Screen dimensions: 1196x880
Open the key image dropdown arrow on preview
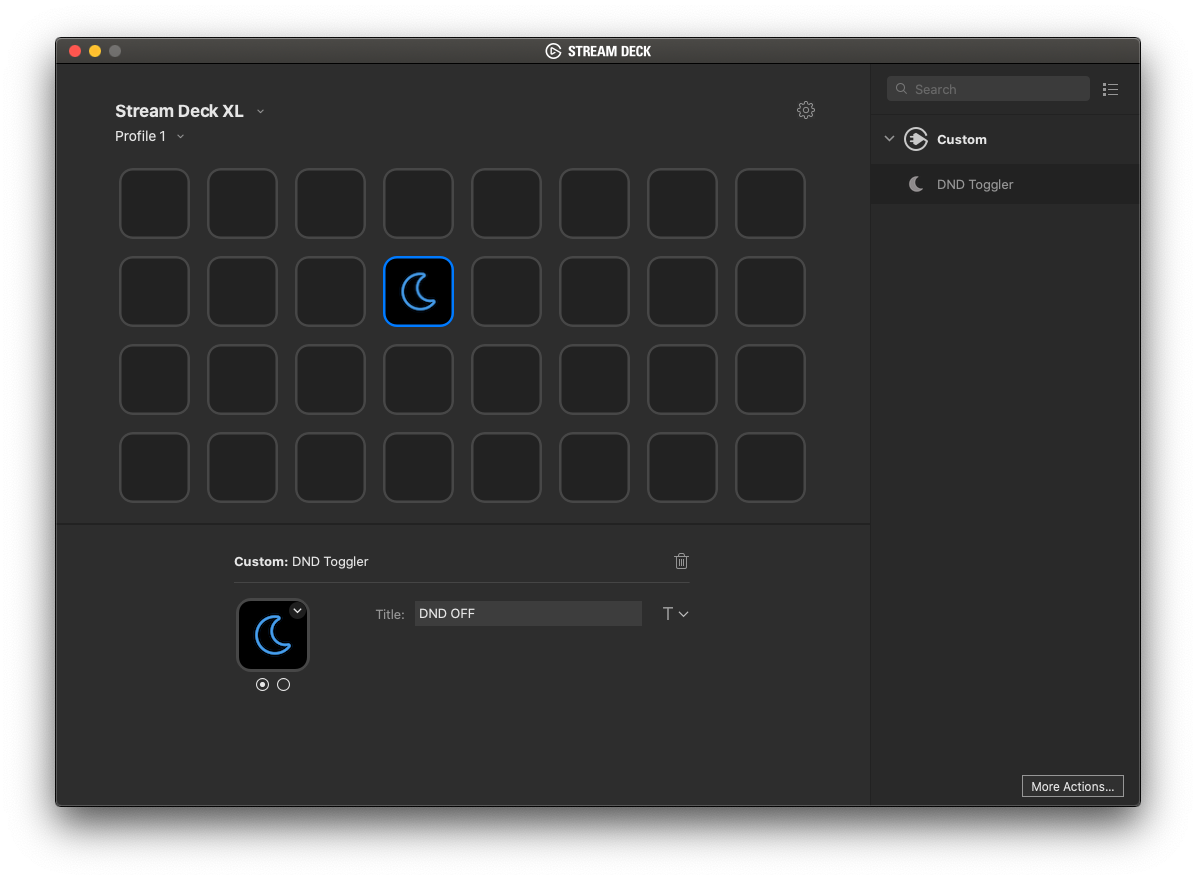tap(297, 610)
